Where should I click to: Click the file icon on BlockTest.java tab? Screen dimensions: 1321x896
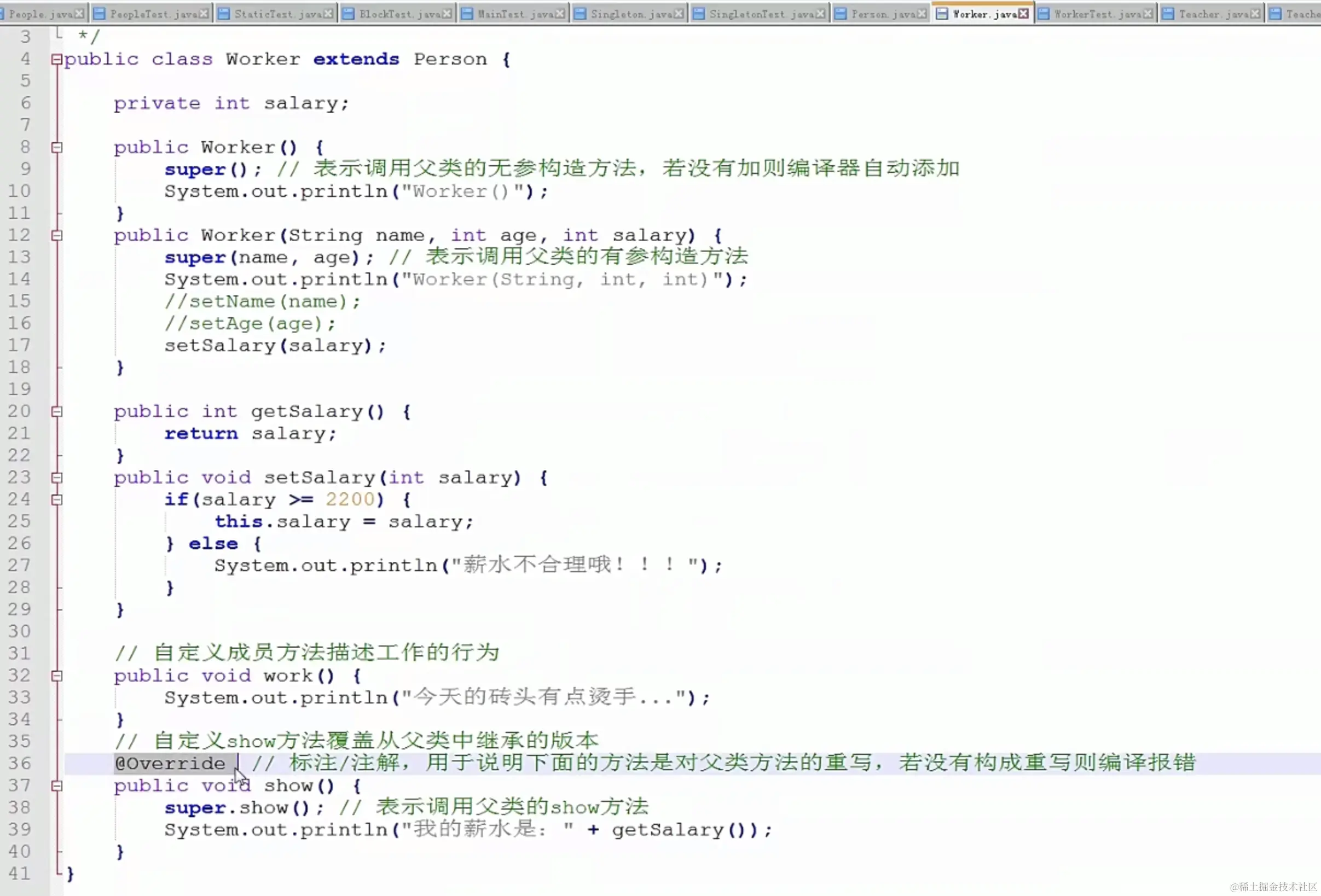tap(349, 14)
